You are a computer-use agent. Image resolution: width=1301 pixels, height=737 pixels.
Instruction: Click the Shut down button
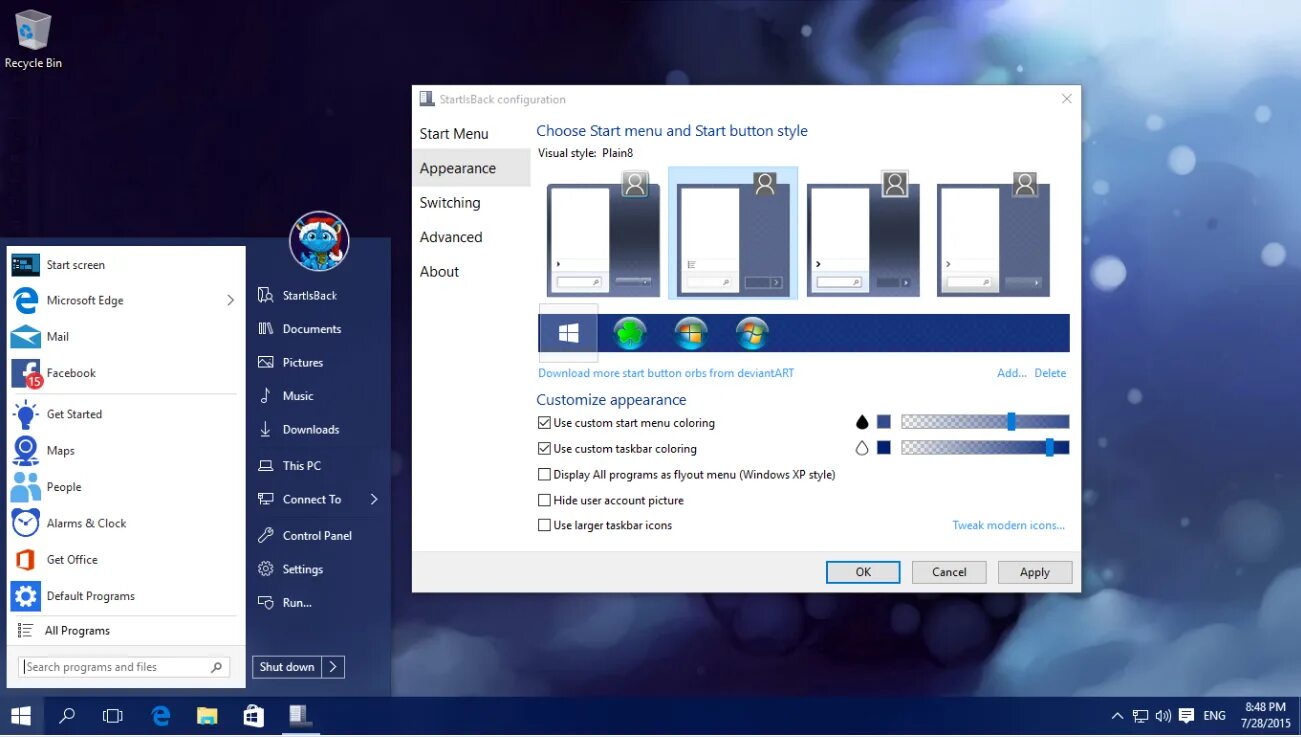pos(287,667)
